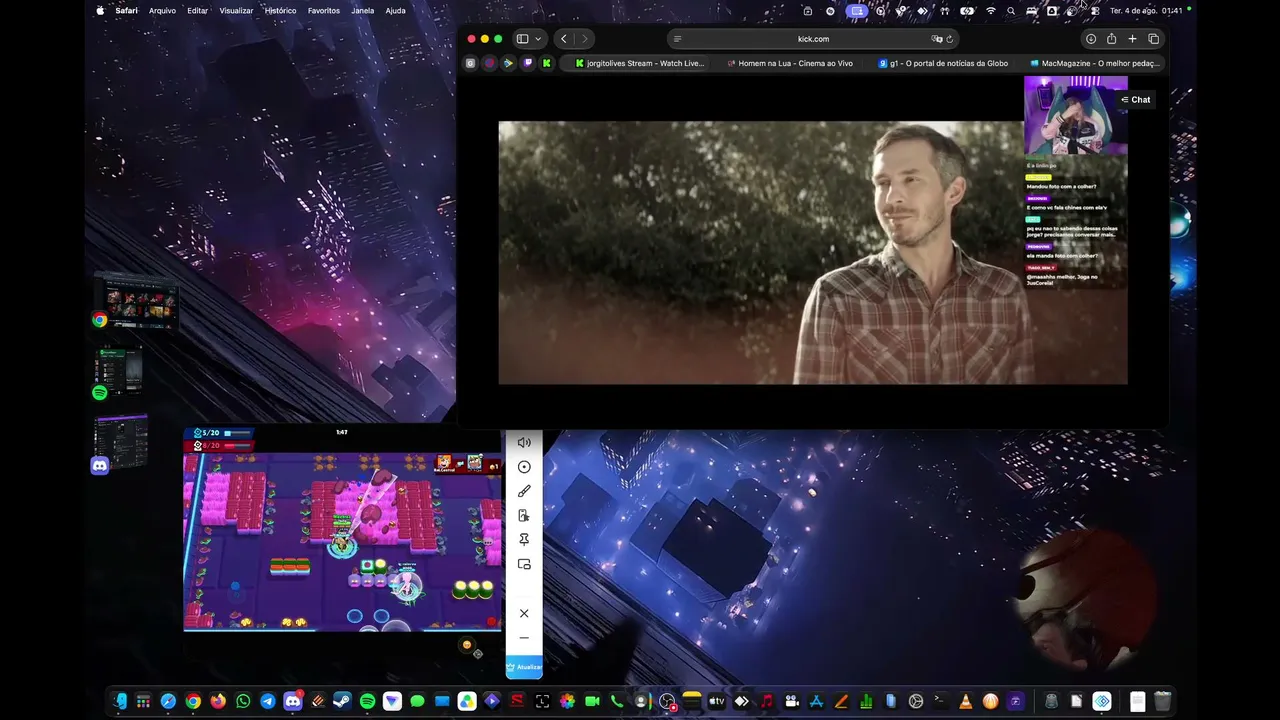Open the screen layout tool icon

[x=524, y=565]
